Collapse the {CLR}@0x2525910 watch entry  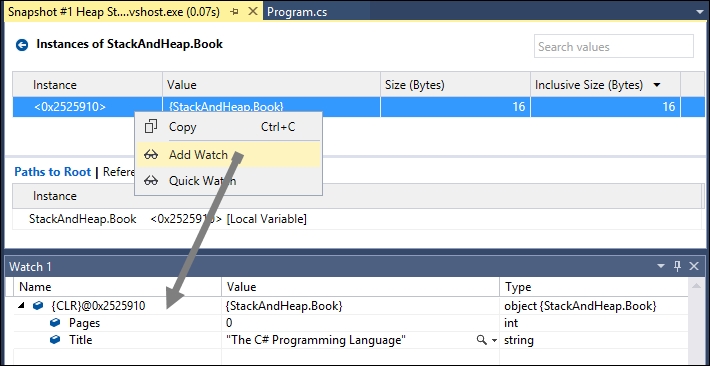tap(21, 306)
